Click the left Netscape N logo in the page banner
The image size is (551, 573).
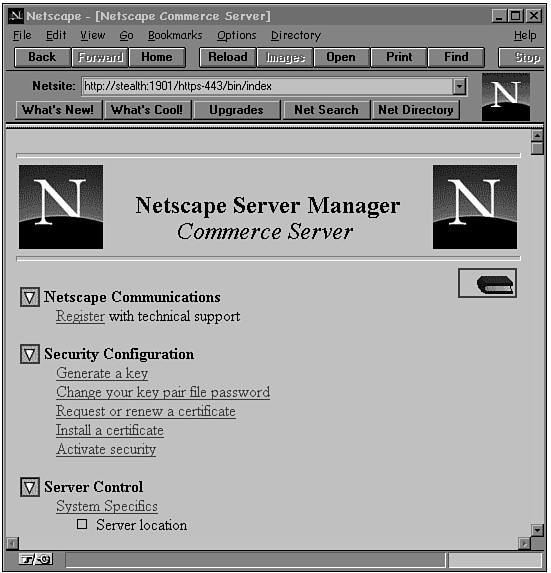tap(61, 207)
